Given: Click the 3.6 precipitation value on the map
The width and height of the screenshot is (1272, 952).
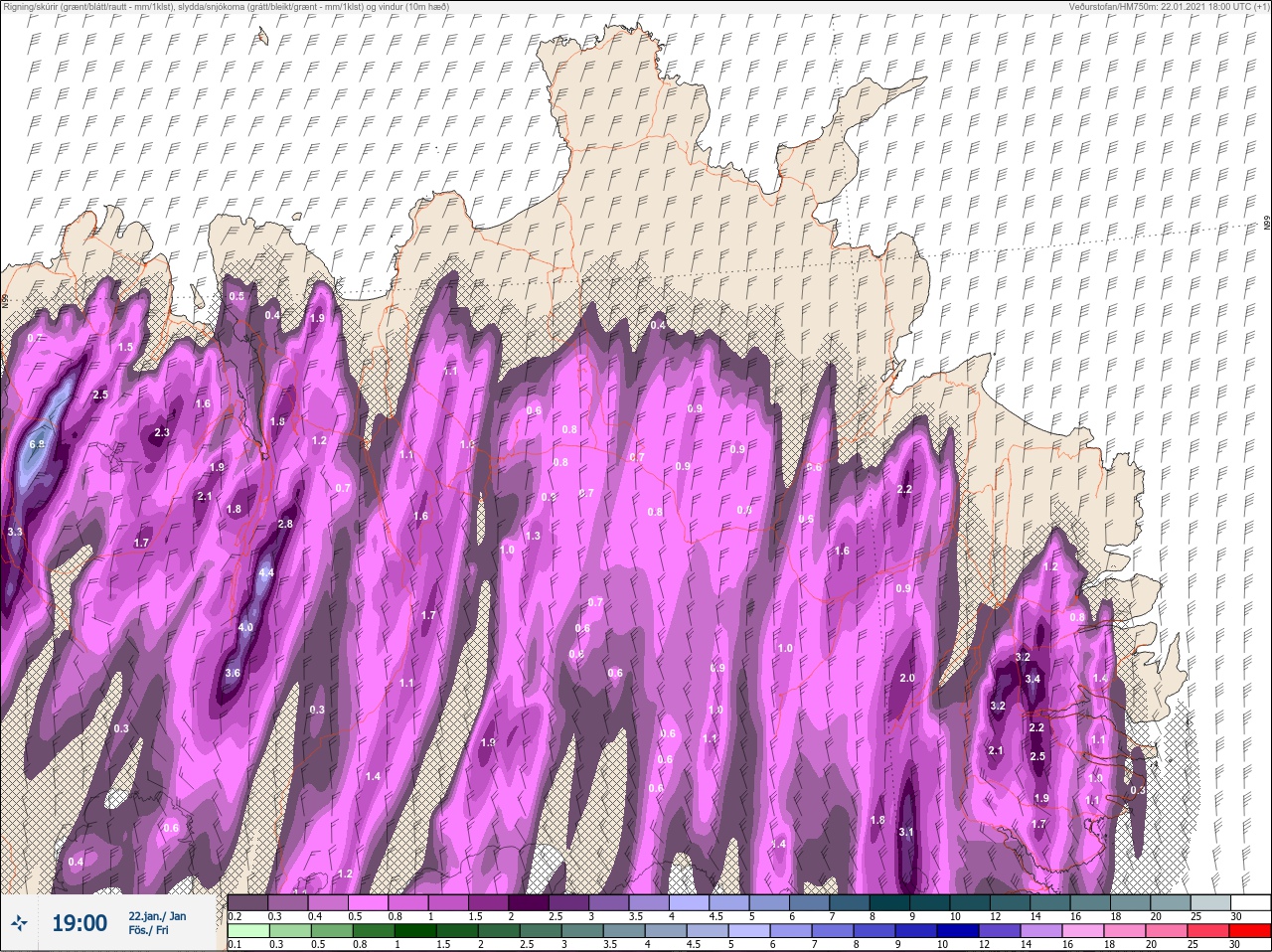Looking at the screenshot, I should pyautogui.click(x=233, y=673).
